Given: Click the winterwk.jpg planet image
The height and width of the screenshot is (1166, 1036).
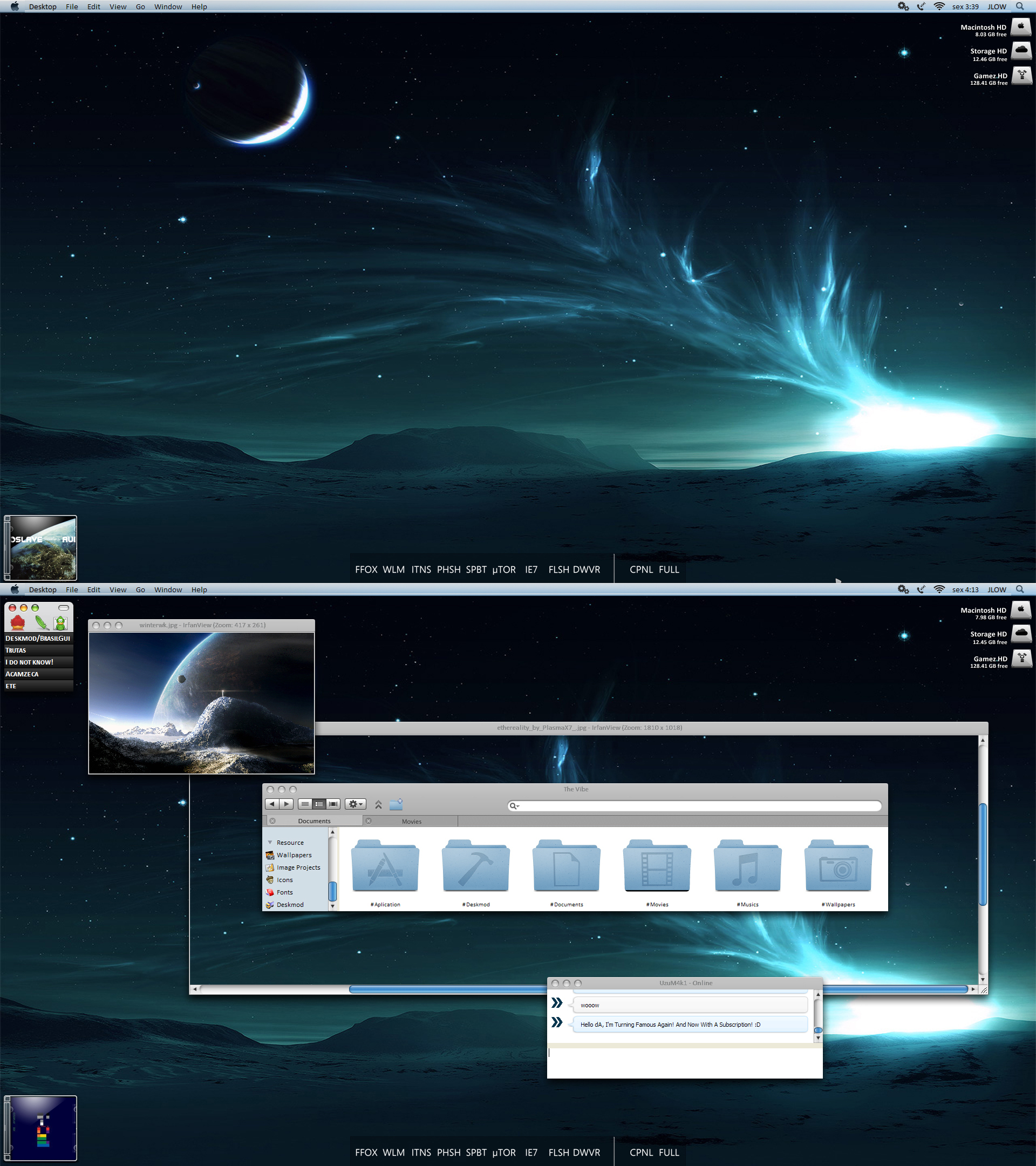Looking at the screenshot, I should coord(201,703).
